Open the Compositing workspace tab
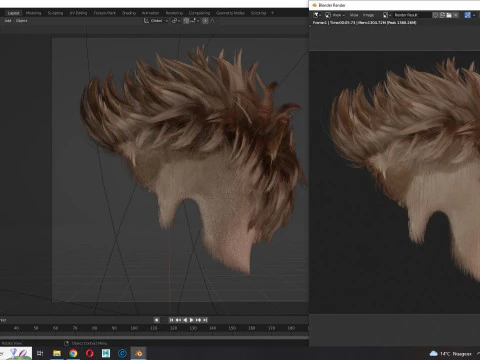The image size is (480, 360). coord(199,13)
